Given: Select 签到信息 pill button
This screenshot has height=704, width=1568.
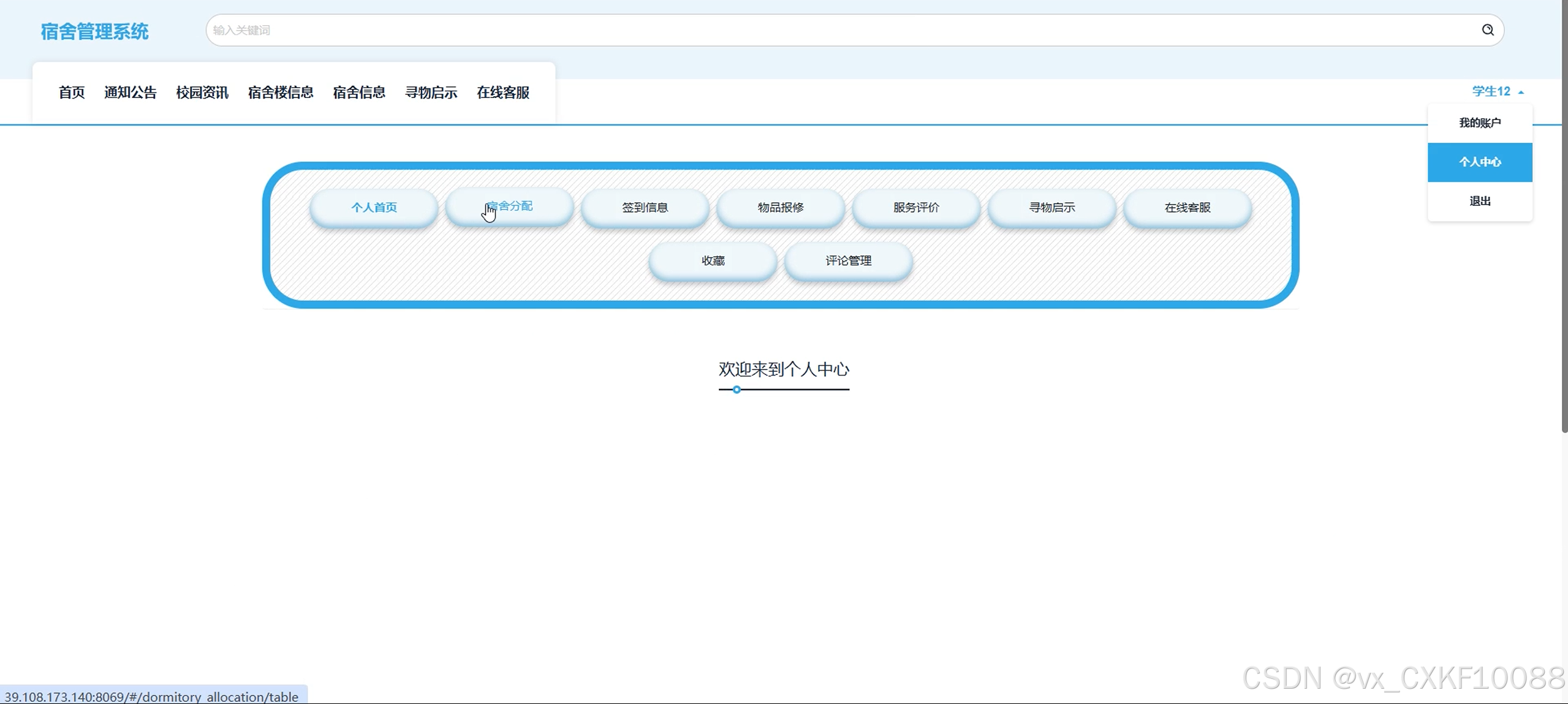Looking at the screenshot, I should 645,208.
